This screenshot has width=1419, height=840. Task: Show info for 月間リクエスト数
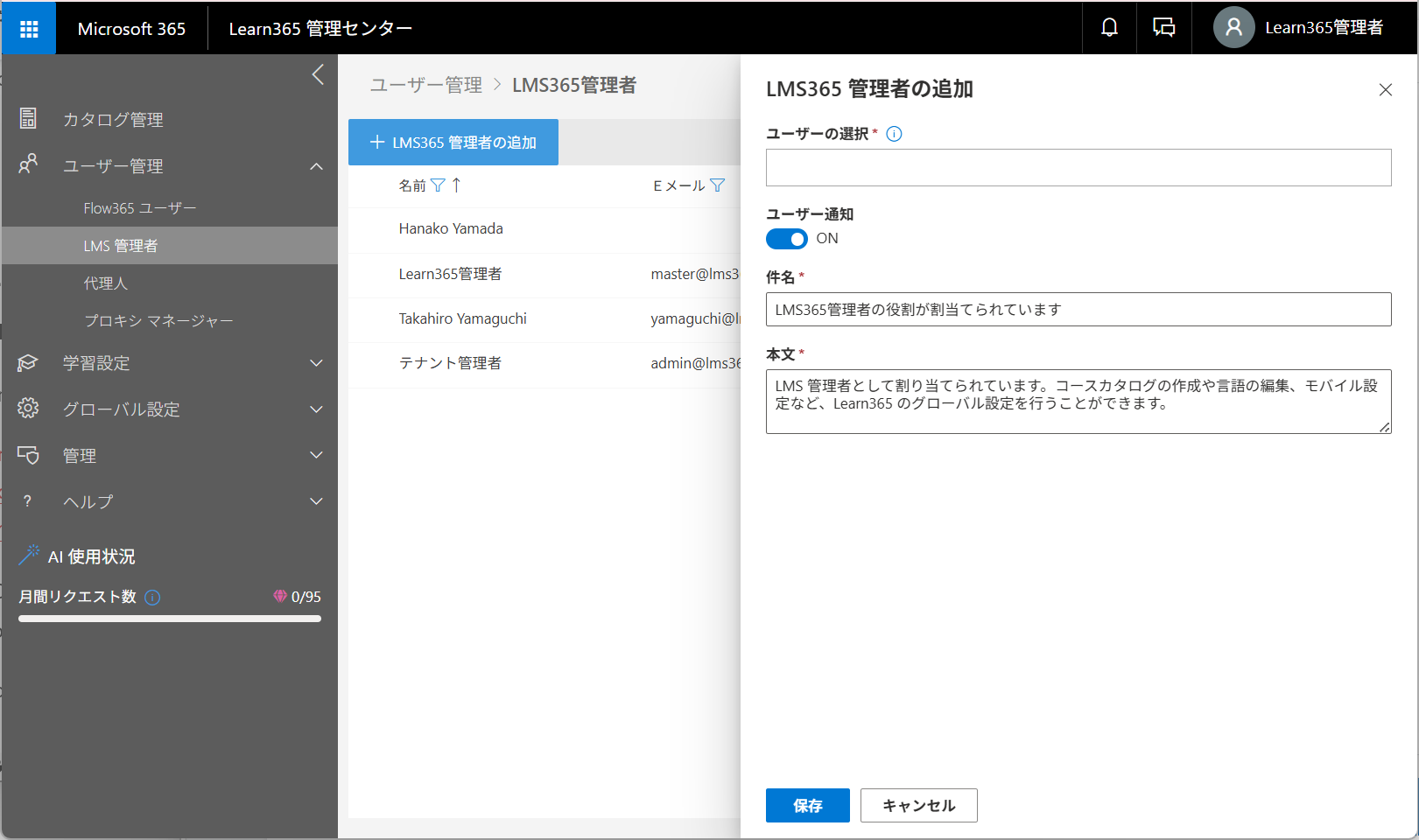(152, 598)
